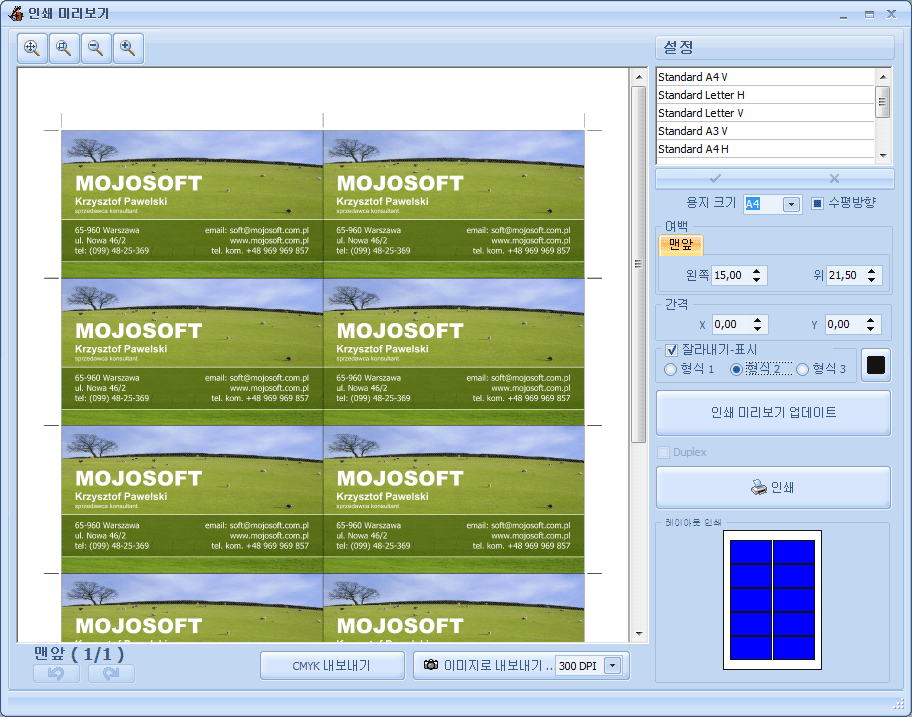Click the X spacing input field
This screenshot has width=912, height=717.
point(732,324)
